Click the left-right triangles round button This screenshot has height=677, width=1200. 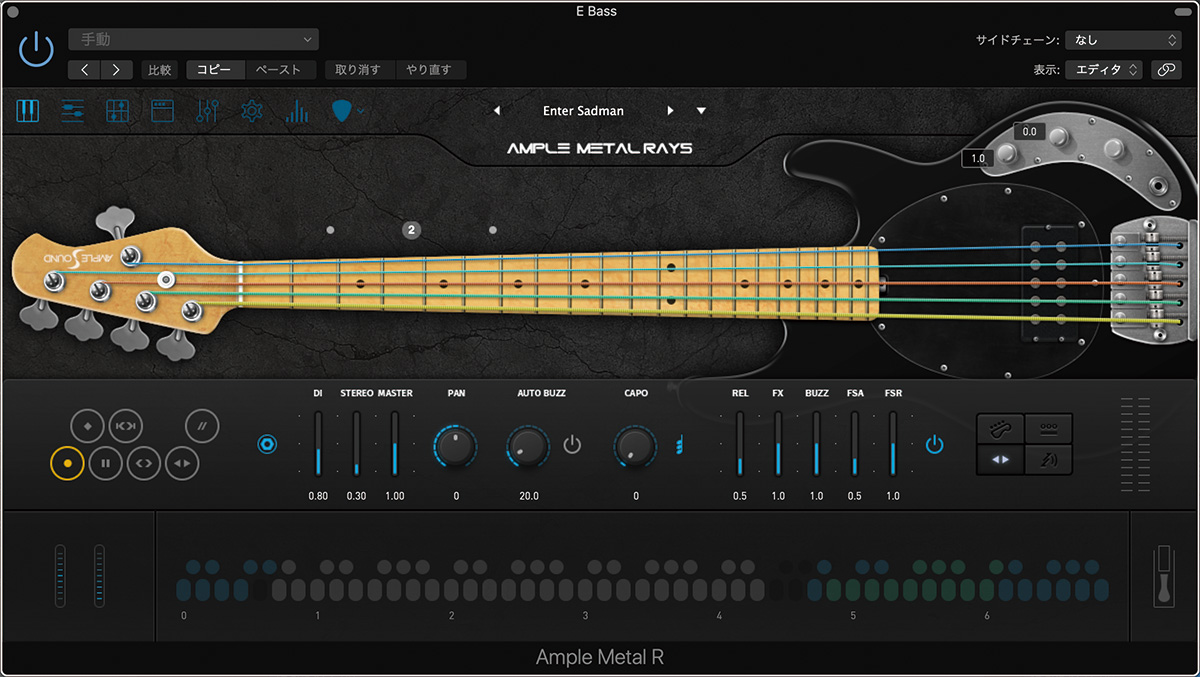[x=182, y=463]
